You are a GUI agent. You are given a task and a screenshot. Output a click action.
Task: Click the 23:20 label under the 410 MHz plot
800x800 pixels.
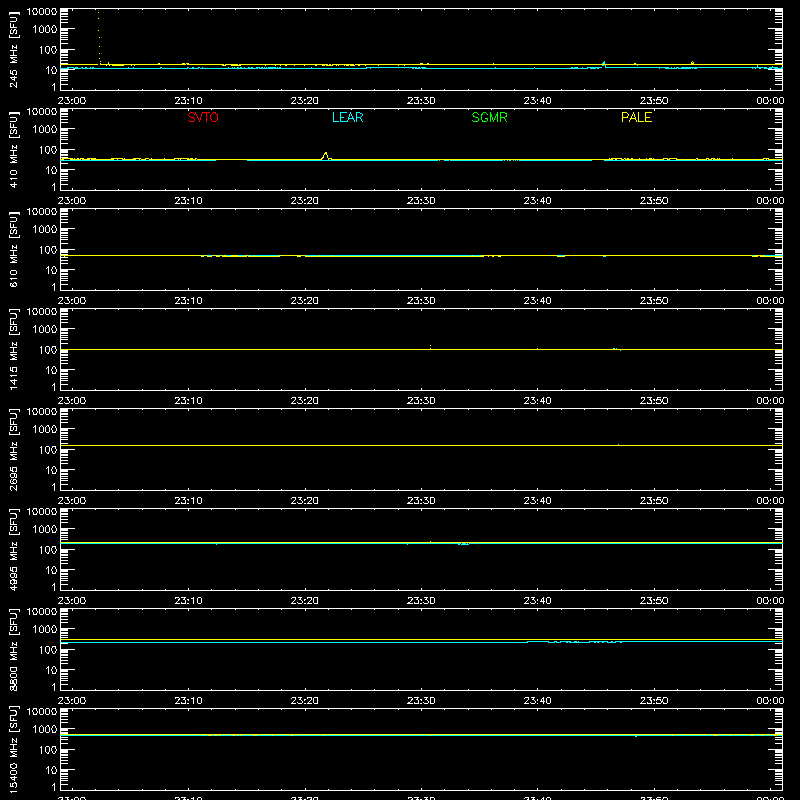(305, 201)
